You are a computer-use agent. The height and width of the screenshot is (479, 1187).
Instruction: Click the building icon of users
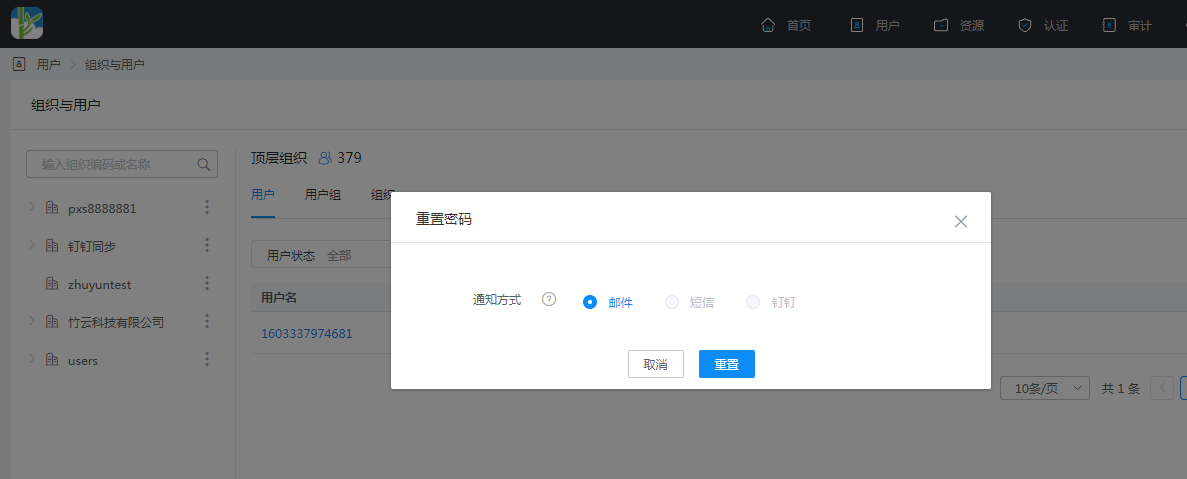pos(52,360)
